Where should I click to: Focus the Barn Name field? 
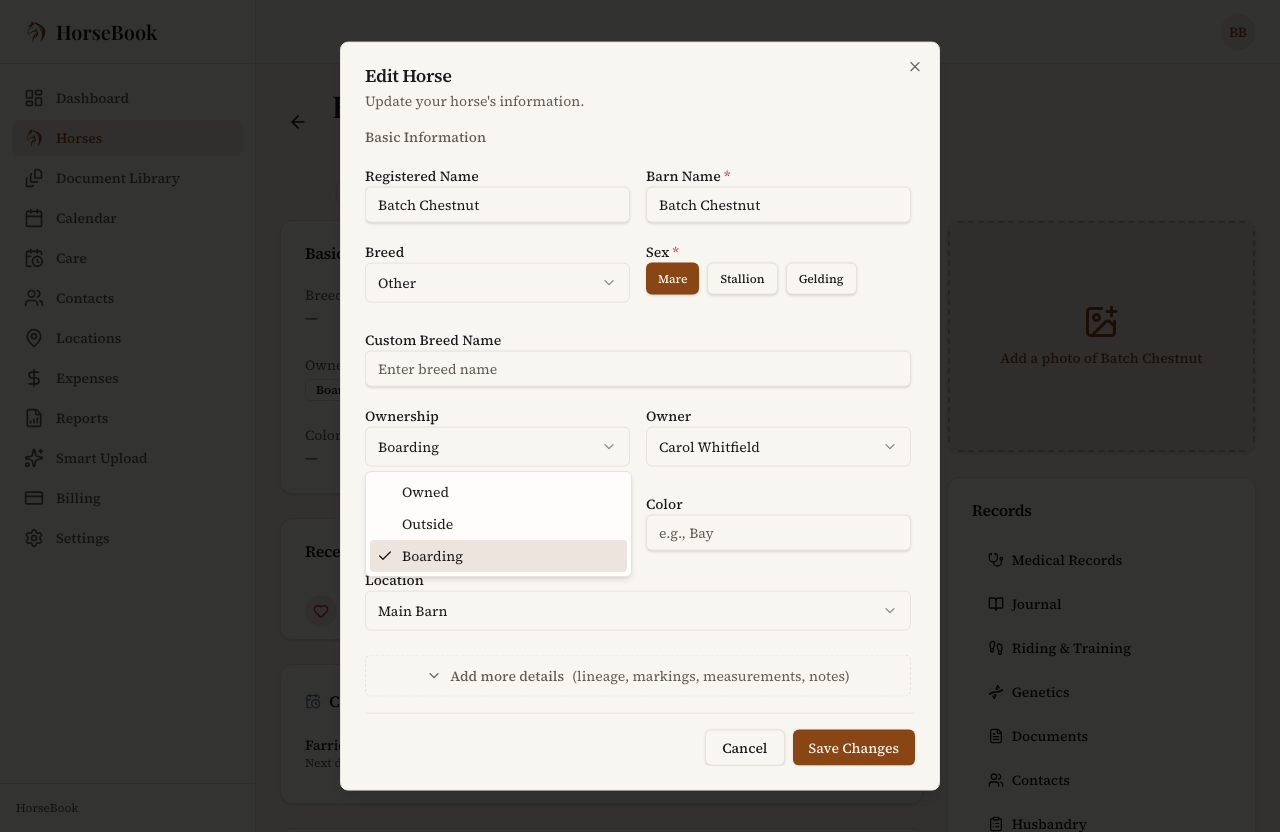tap(778, 205)
